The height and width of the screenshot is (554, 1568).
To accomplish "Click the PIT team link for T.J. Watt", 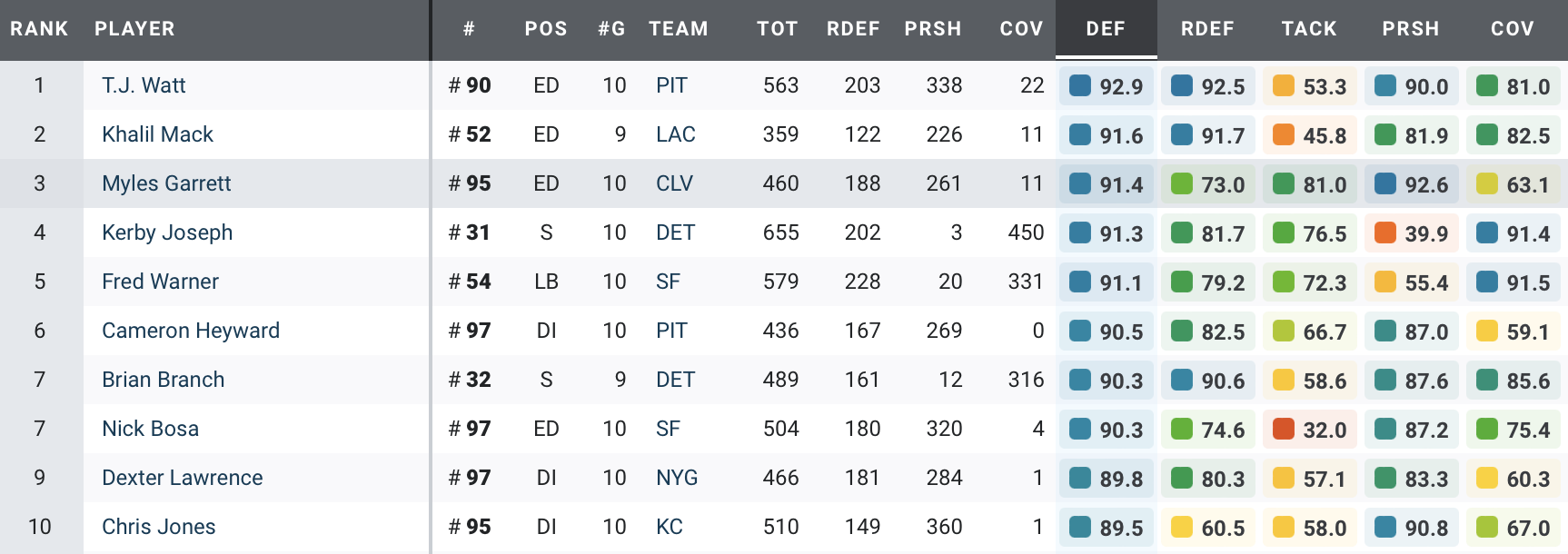I will click(671, 85).
